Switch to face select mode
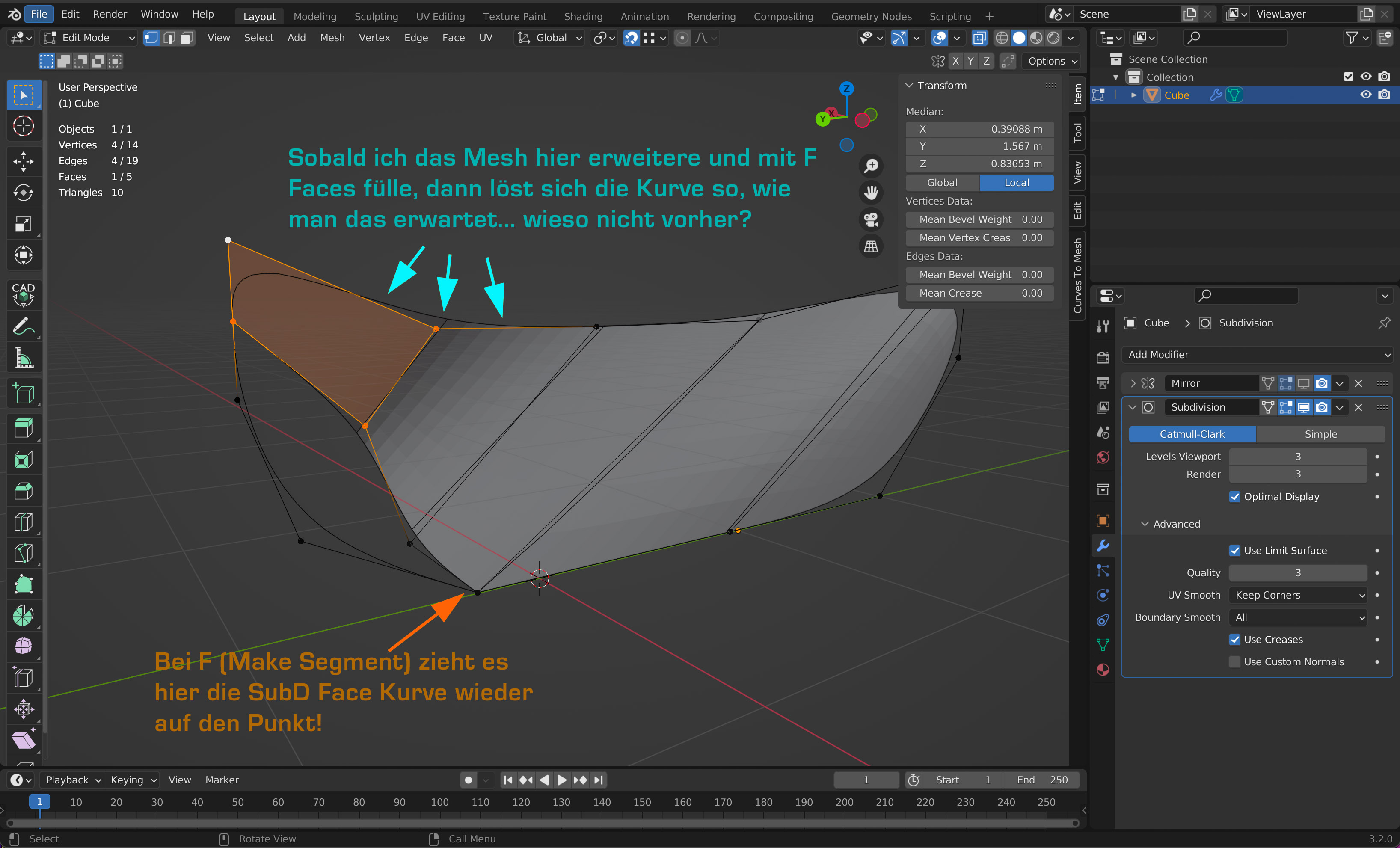Screen dimensions: 1400x848 (x=187, y=38)
